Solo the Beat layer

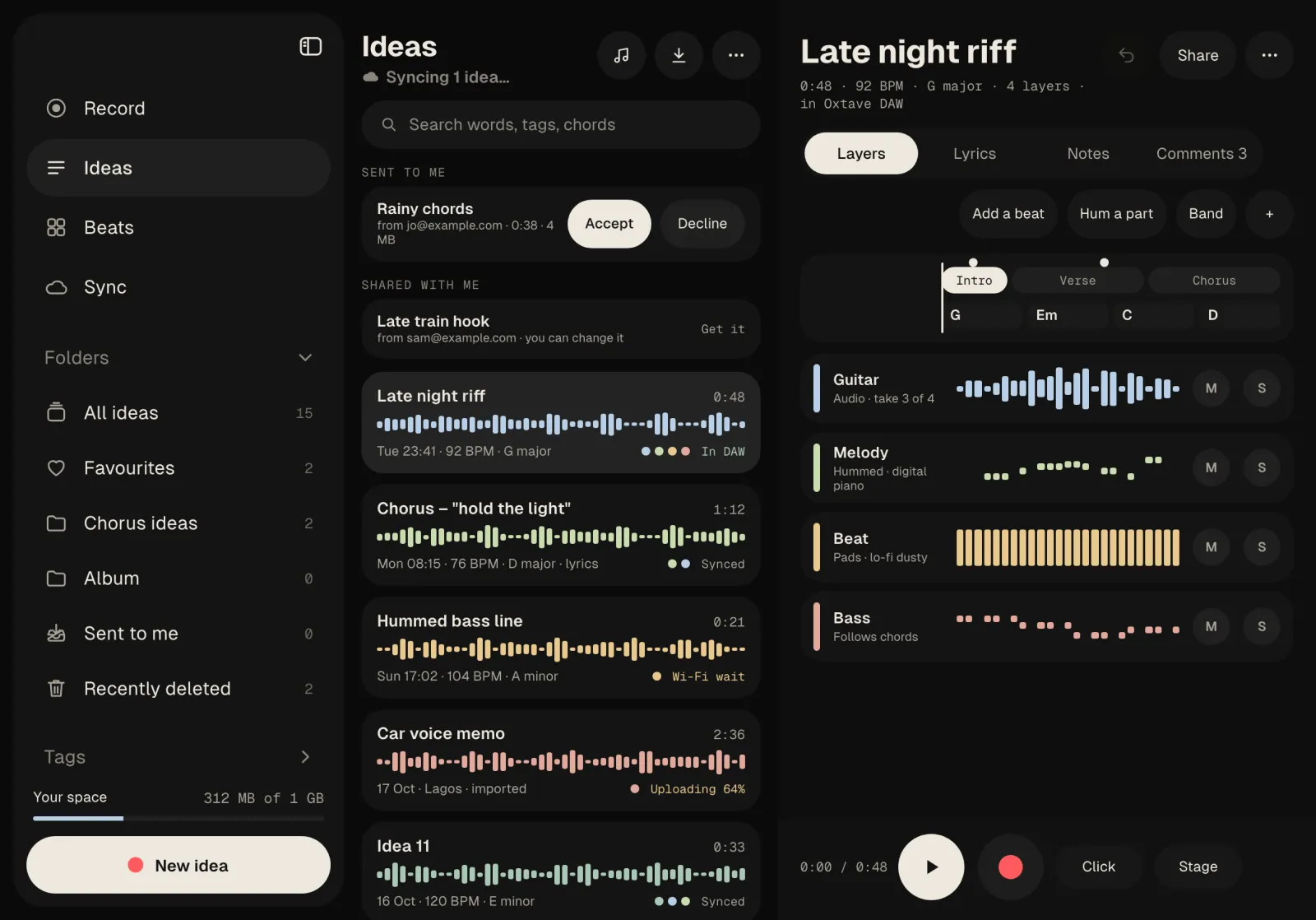click(x=1262, y=547)
